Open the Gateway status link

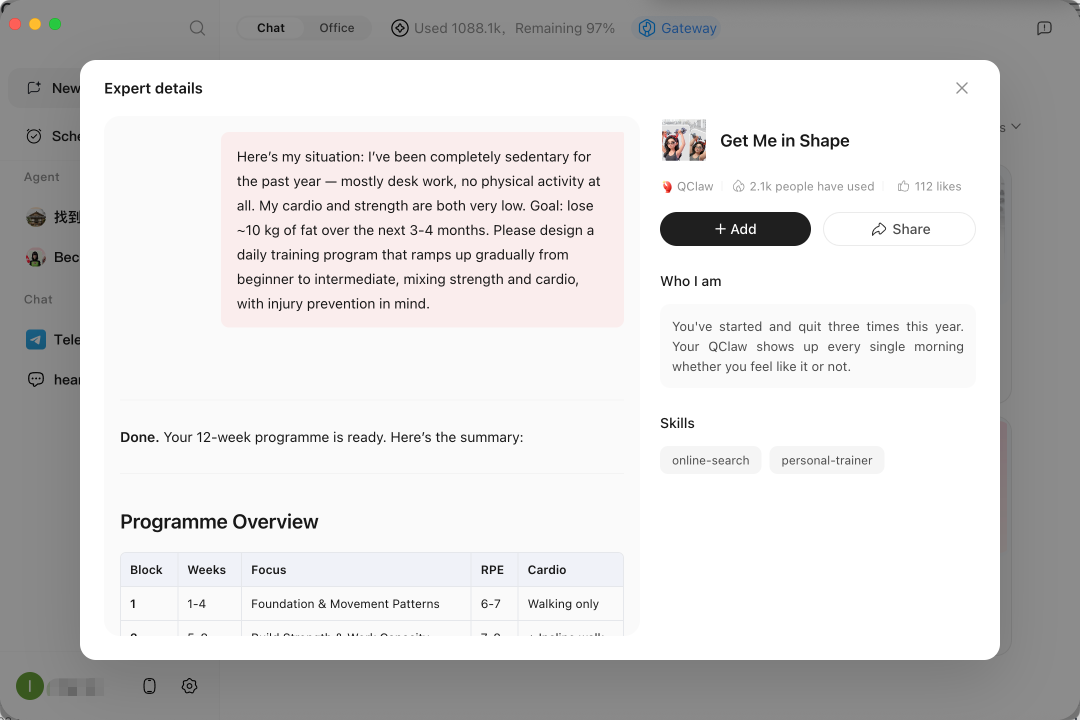[678, 28]
